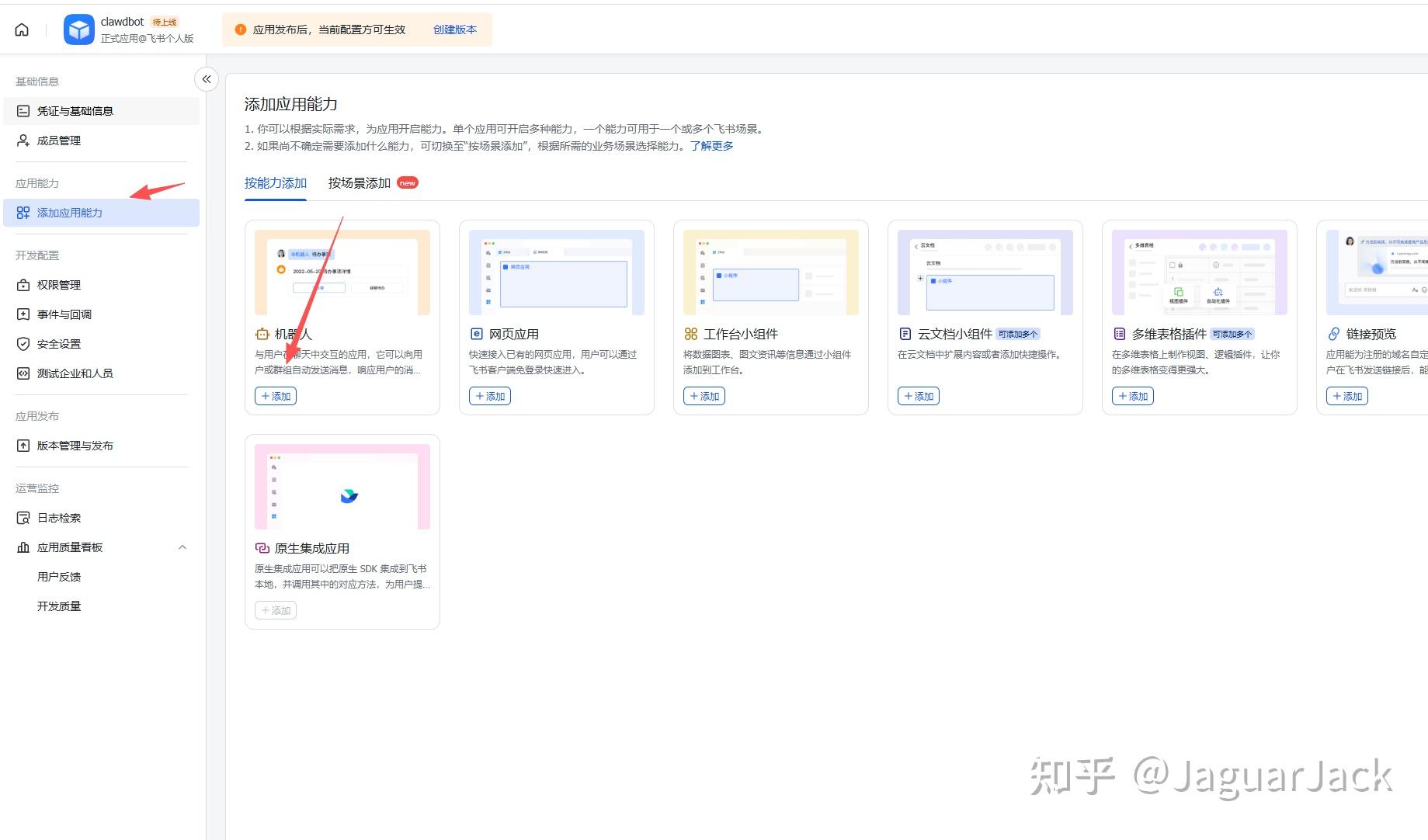Open 事件与回调 settings
This screenshot has width=1428, height=840.
tap(101, 314)
